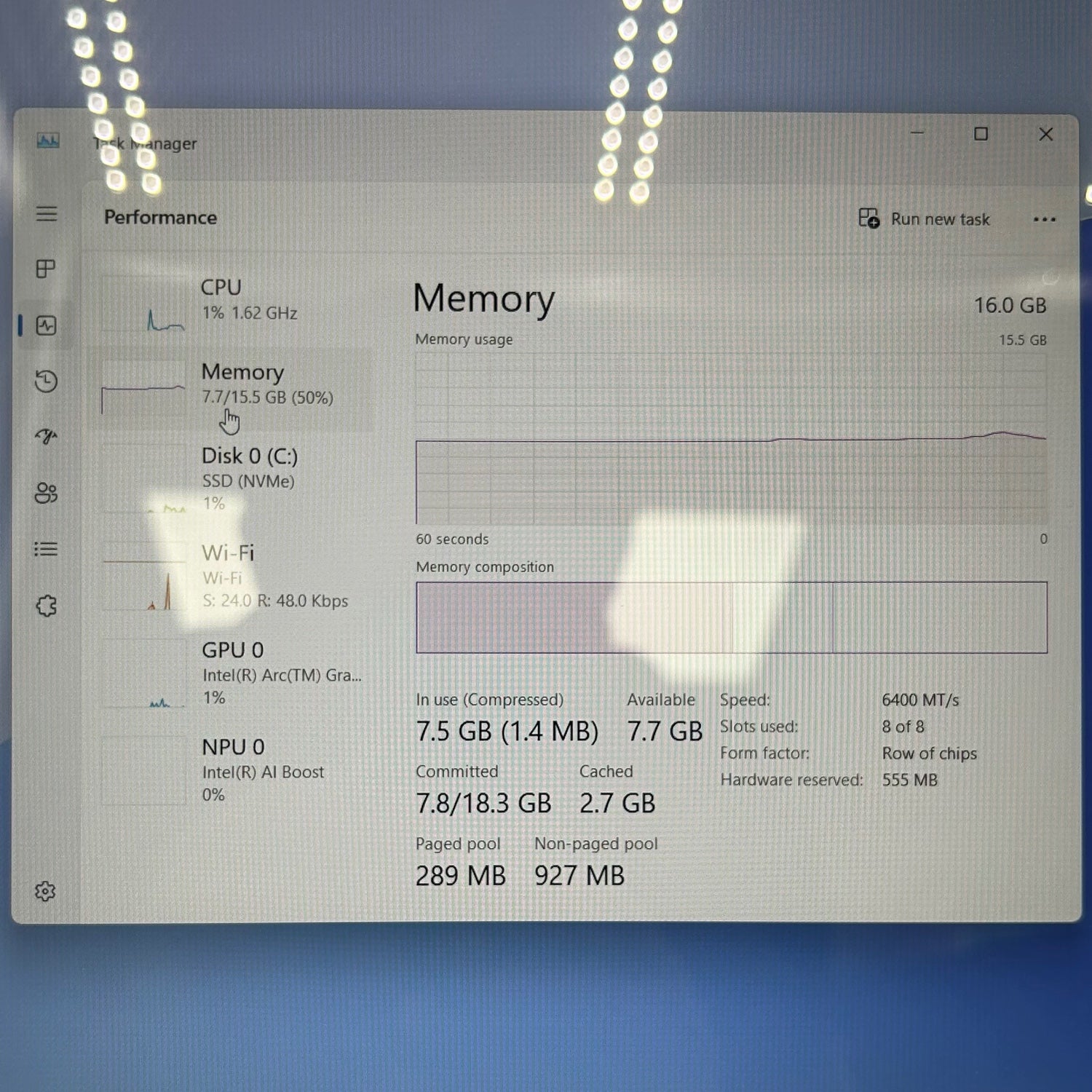
Task: Select GPU 0 Intel Arc entry
Action: [x=233, y=673]
